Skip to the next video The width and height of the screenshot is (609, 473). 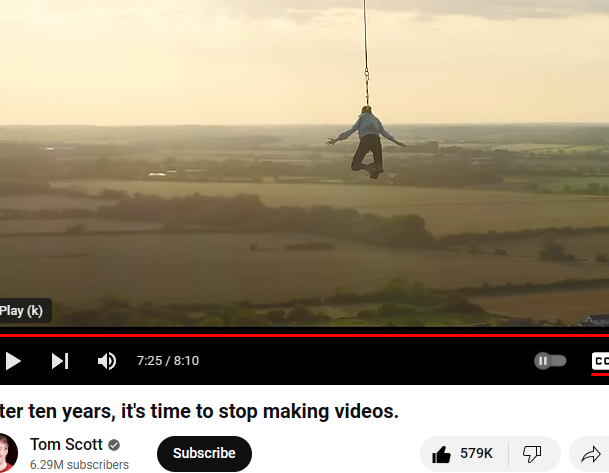point(60,361)
